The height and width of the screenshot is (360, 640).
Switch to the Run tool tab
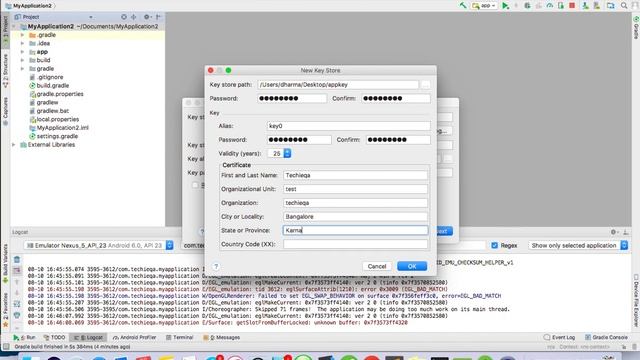[24, 338]
